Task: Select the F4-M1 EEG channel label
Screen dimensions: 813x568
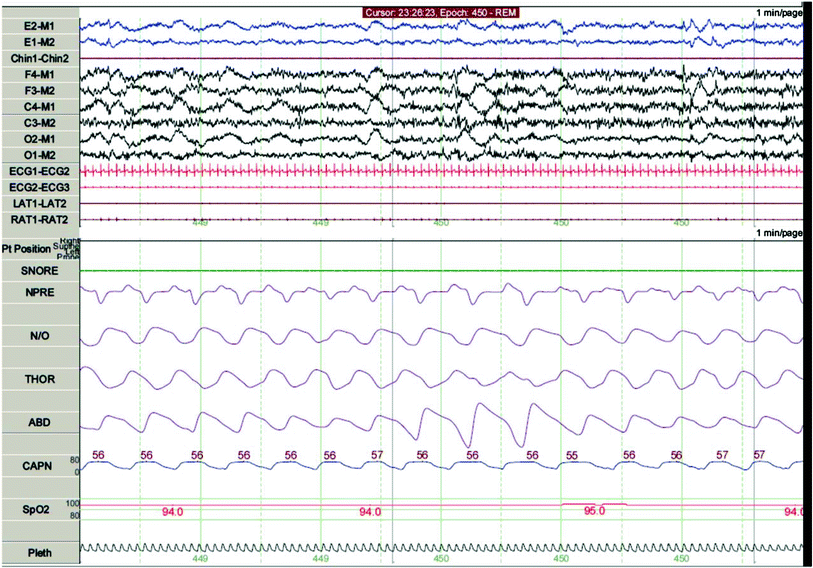Action: [39, 74]
